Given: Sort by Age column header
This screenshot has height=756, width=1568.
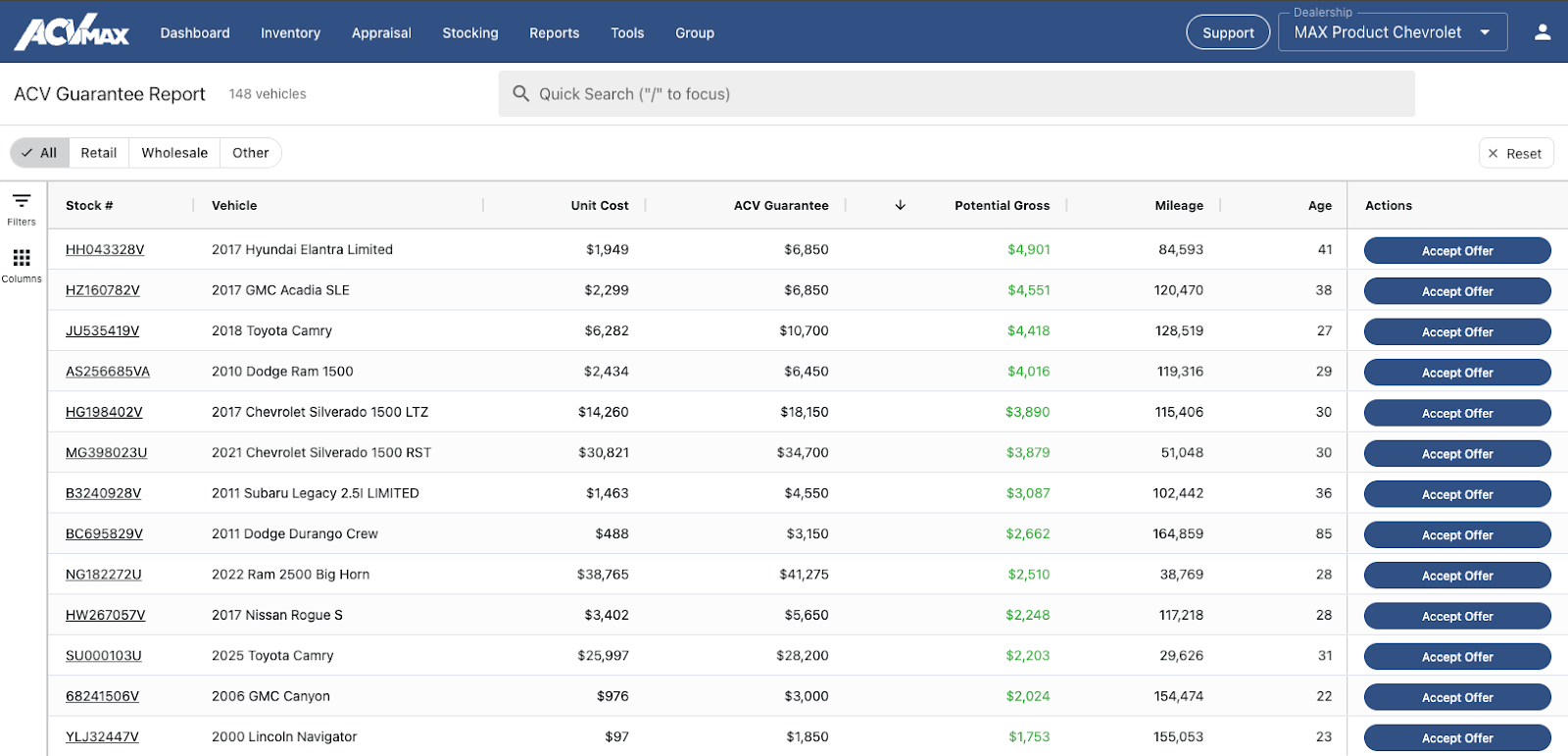Looking at the screenshot, I should (x=1320, y=206).
